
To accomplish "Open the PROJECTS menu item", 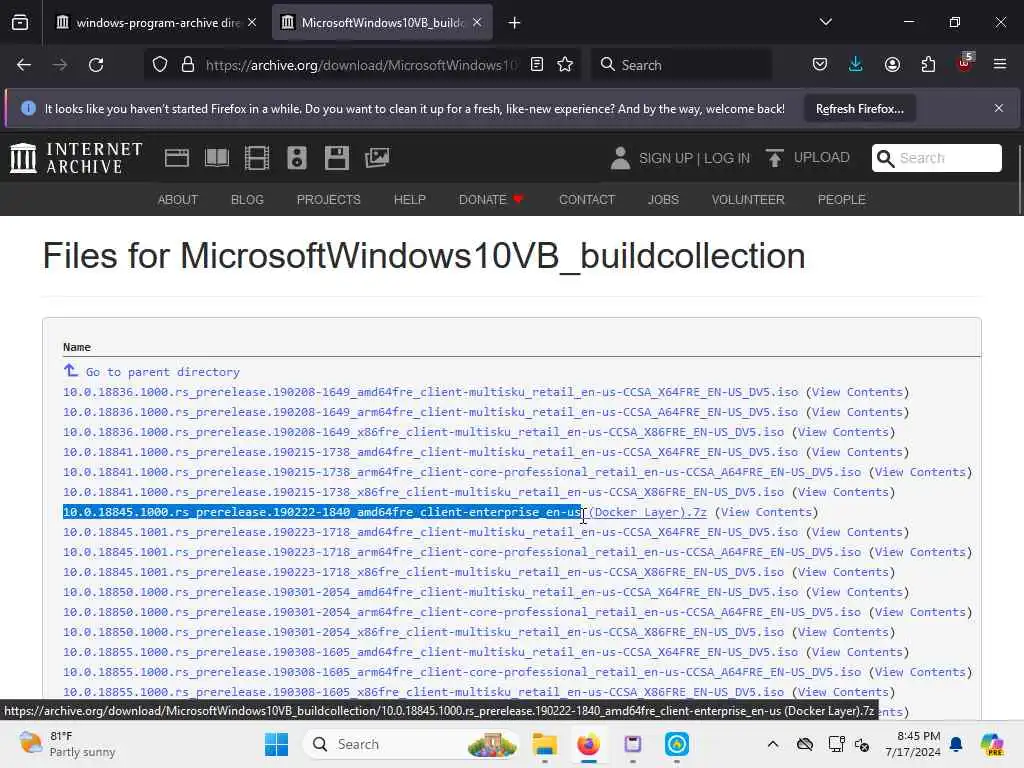I will point(328,200).
